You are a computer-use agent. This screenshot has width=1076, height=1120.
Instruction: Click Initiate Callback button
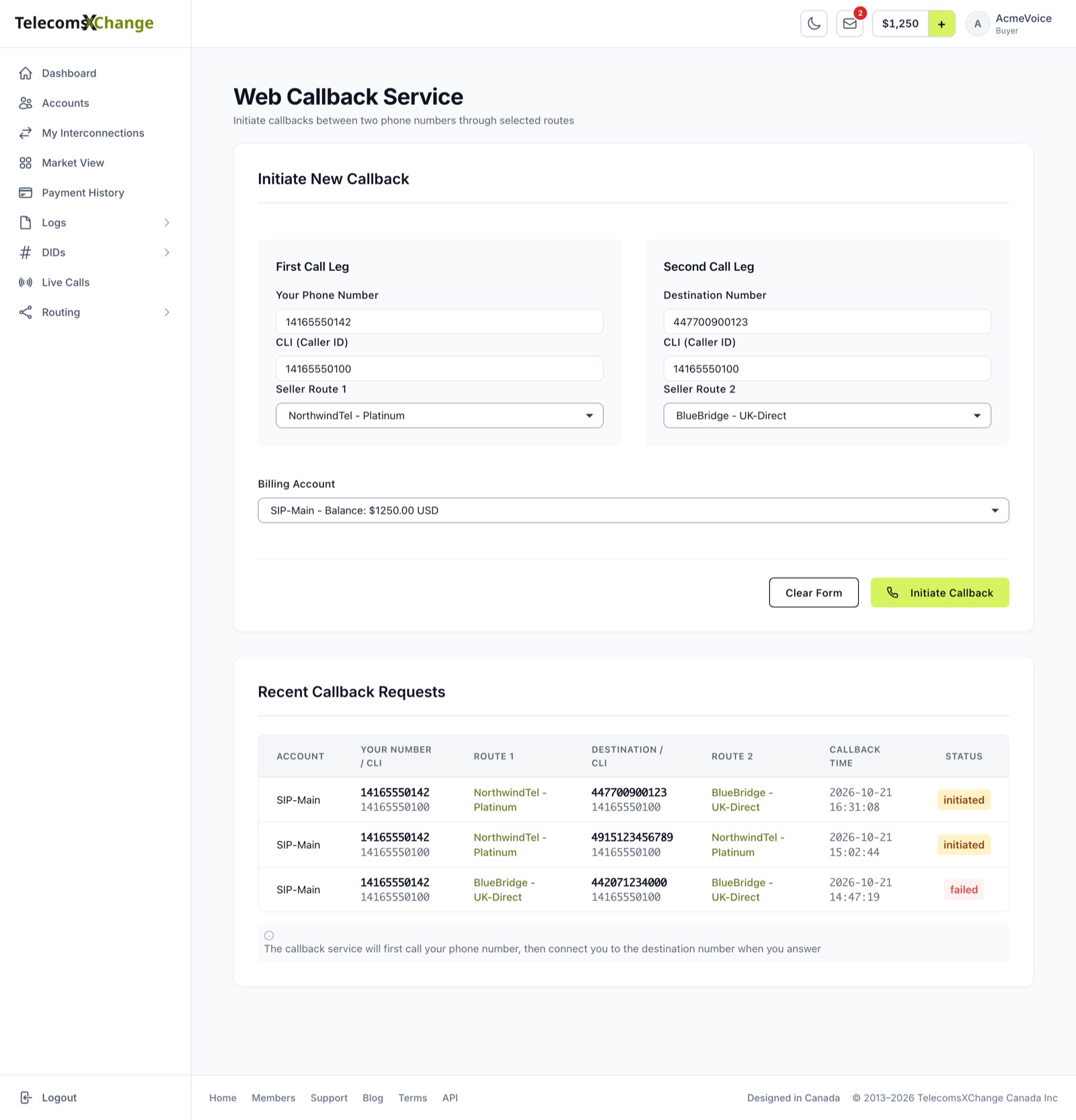coord(939,592)
